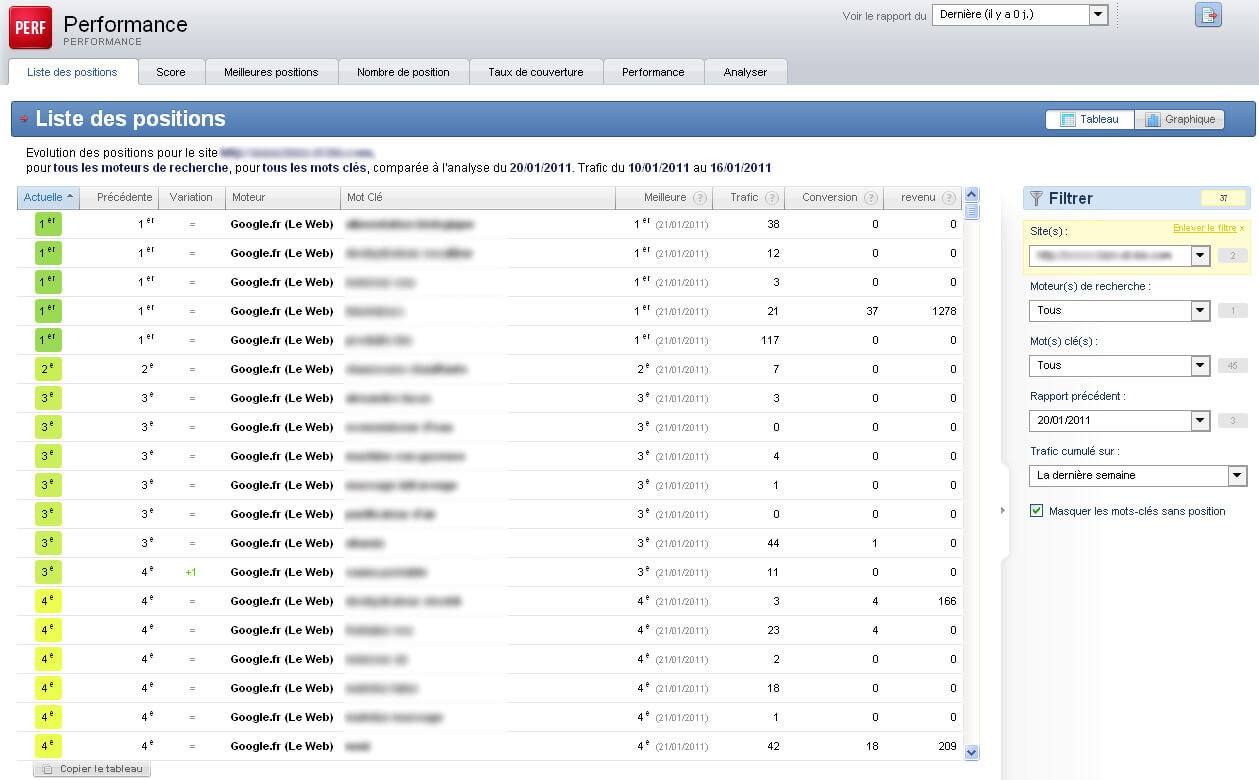The image size is (1259, 780).
Task: Switch to Tableau table view
Action: tap(1089, 120)
